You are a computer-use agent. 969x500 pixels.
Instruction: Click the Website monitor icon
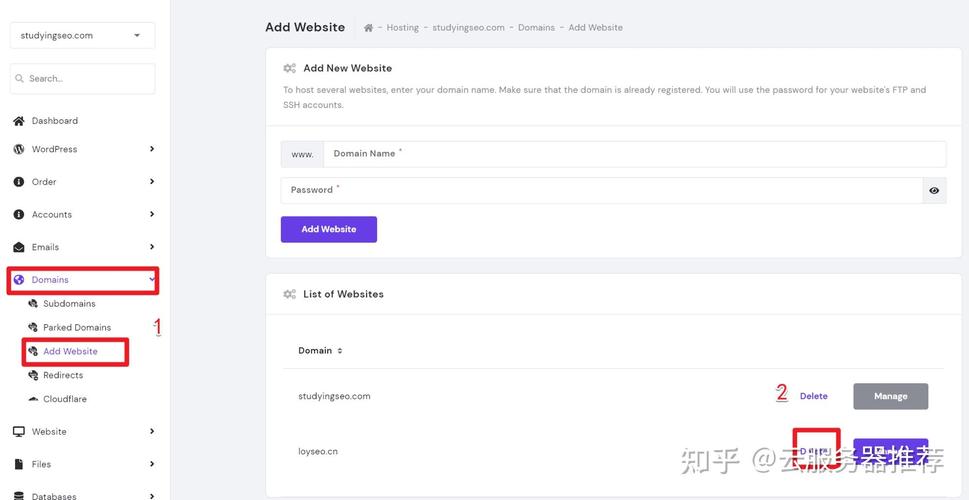click(18, 432)
